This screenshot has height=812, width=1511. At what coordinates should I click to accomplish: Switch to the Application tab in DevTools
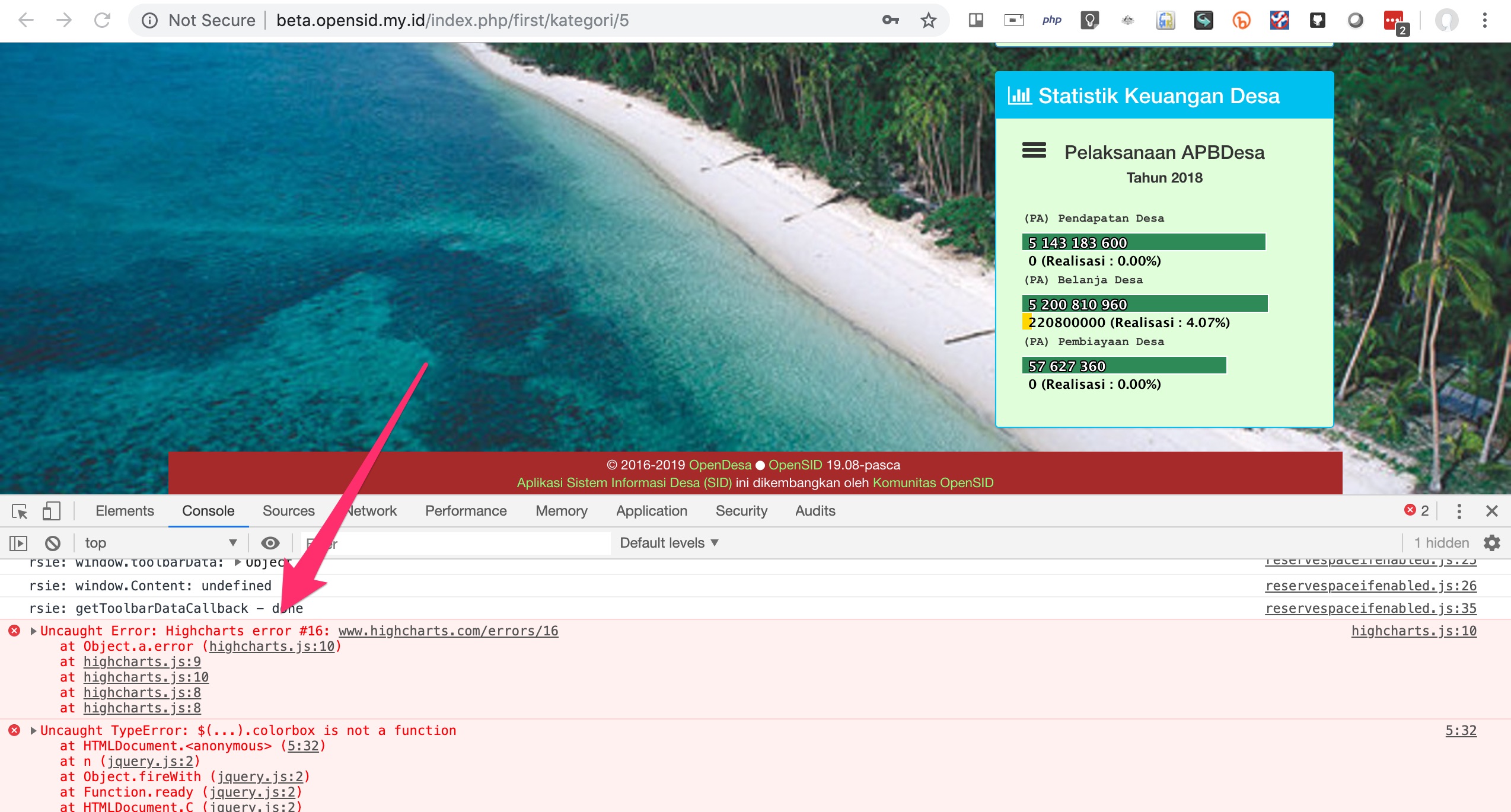click(651, 510)
